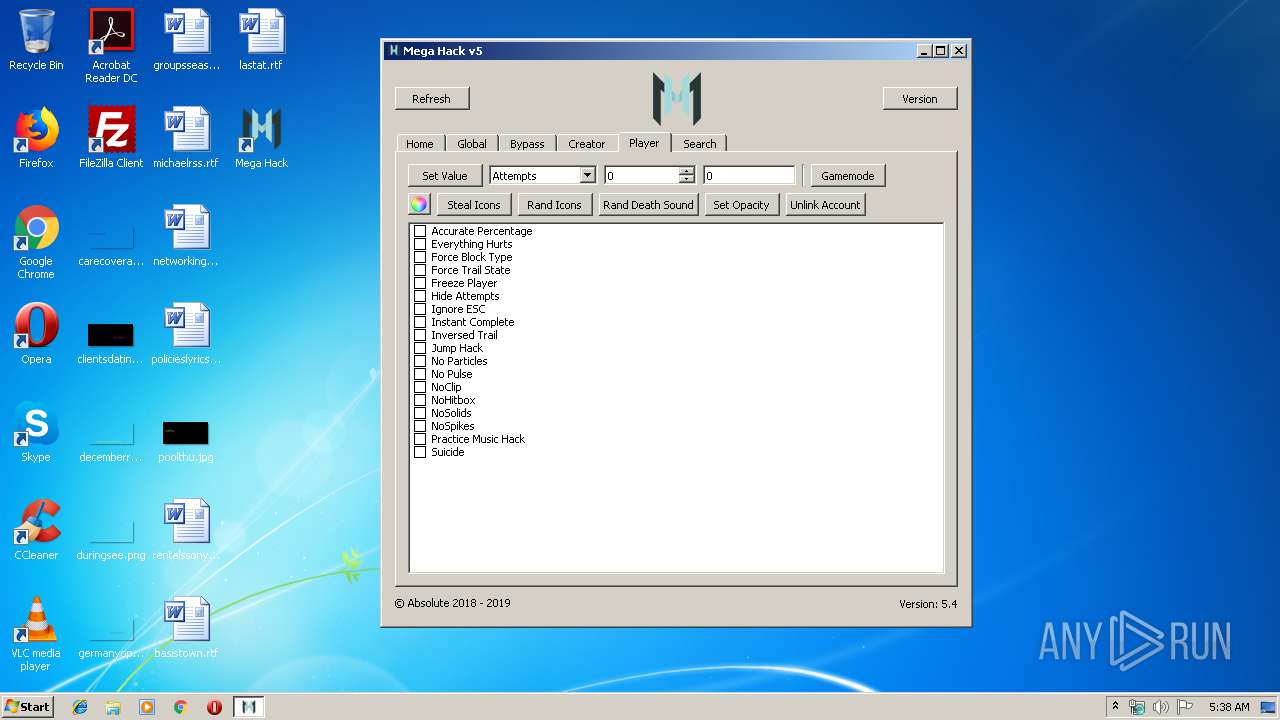Open the Recycle Bin desktop icon
The height and width of the screenshot is (720, 1280).
(36, 40)
